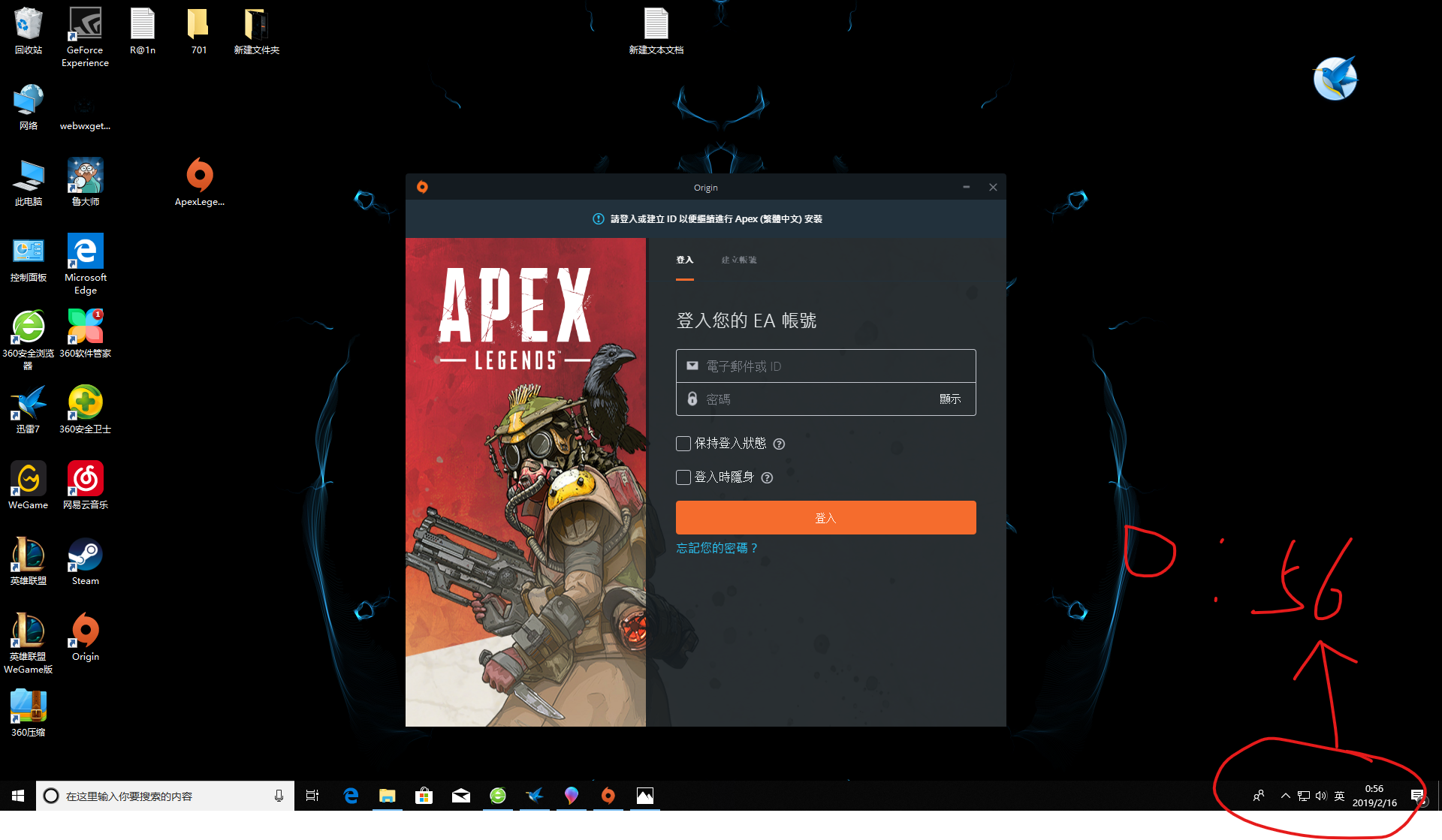
Task: Open the WeGame desktop shortcut
Action: (29, 486)
